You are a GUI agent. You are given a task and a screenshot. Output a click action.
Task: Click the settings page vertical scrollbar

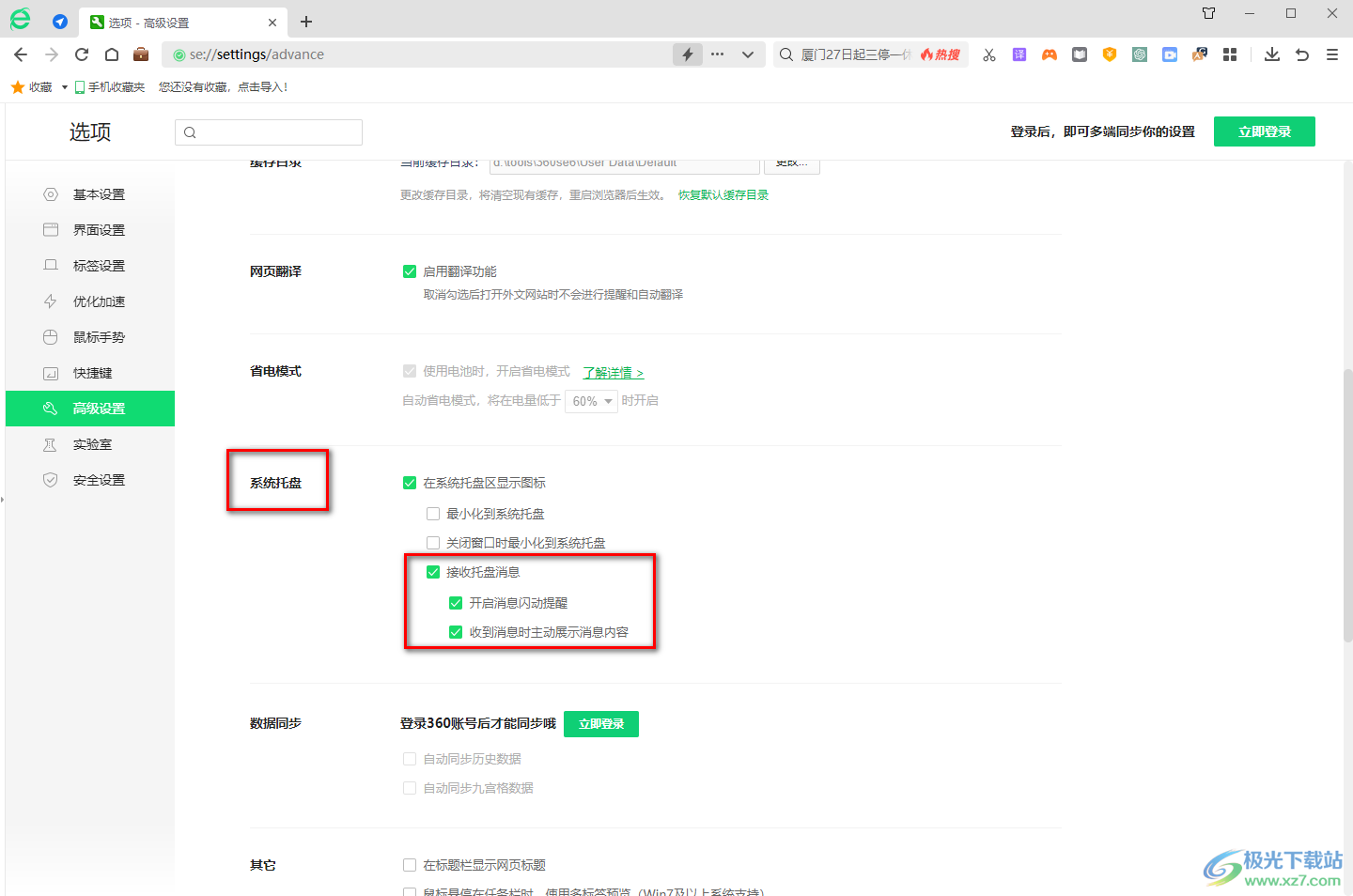[x=1347, y=505]
